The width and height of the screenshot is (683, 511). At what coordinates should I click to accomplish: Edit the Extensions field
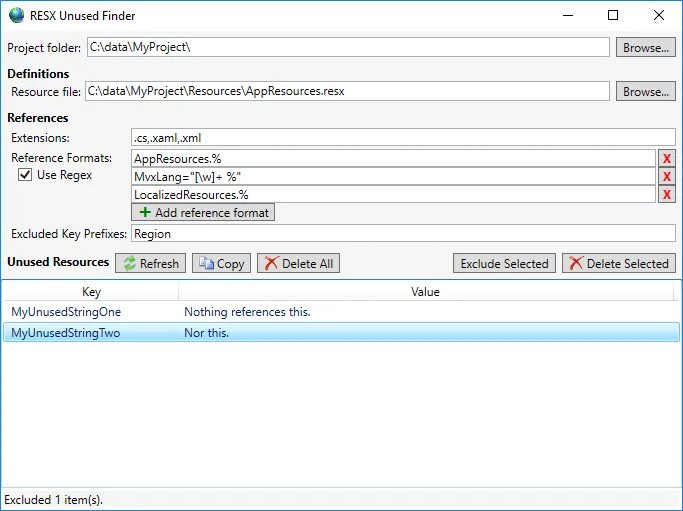click(403, 138)
